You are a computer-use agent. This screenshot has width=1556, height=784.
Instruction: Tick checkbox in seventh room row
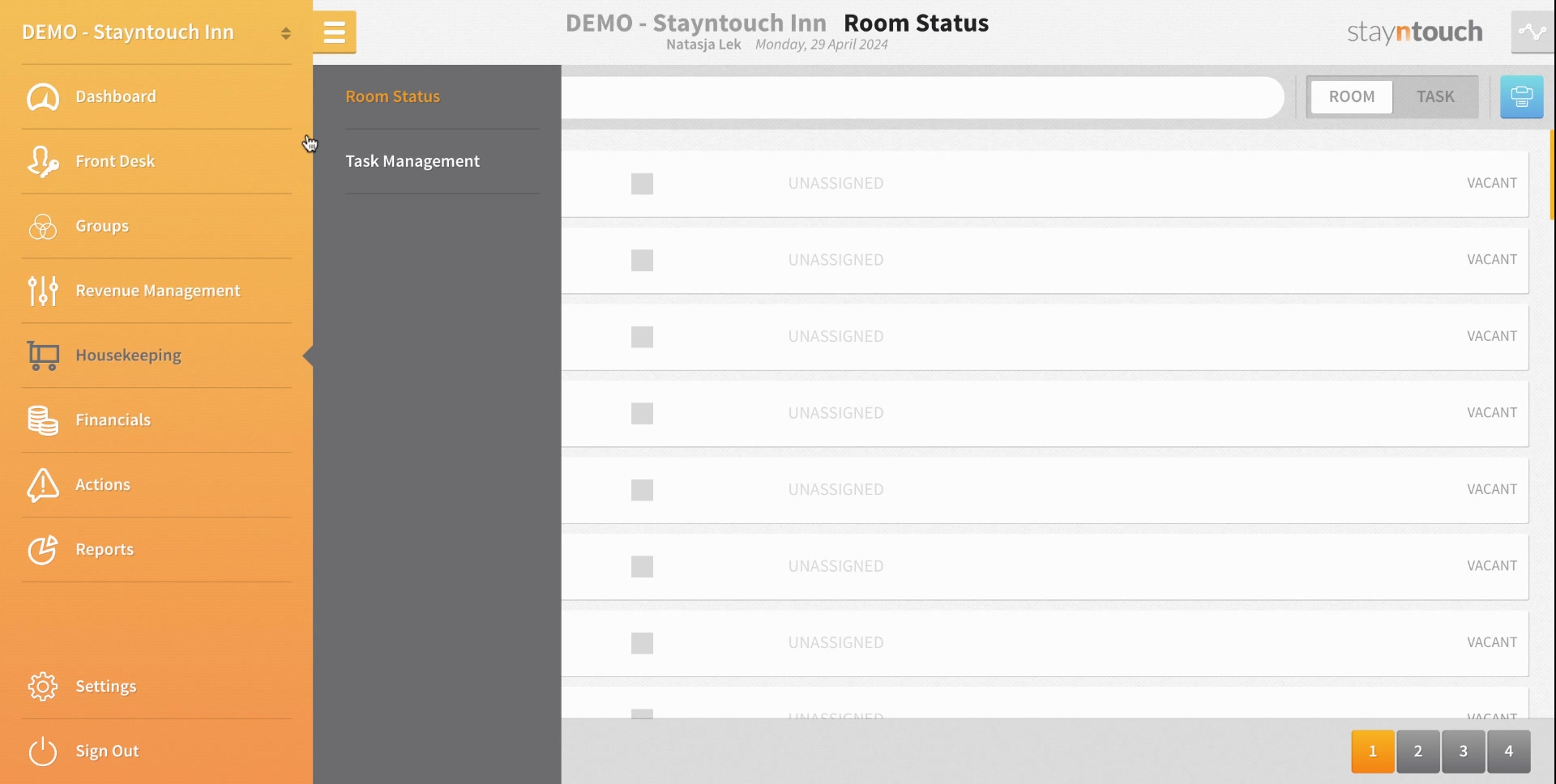click(642, 643)
